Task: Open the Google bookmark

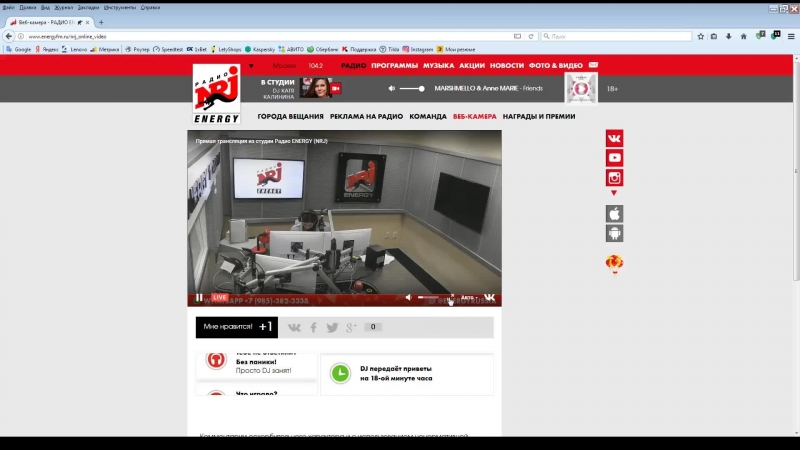Action: [x=18, y=49]
